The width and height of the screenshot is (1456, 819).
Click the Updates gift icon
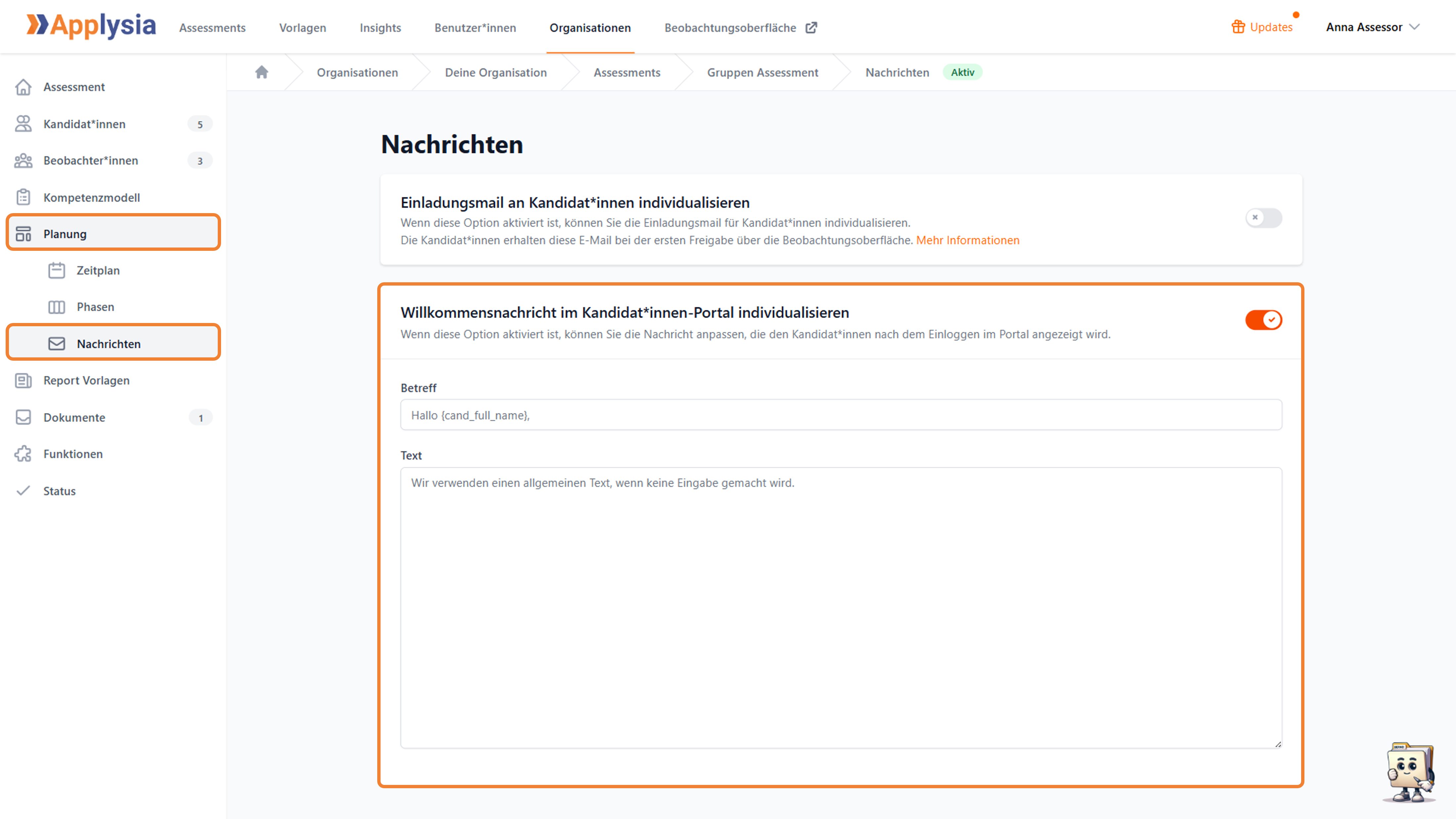pyautogui.click(x=1238, y=26)
